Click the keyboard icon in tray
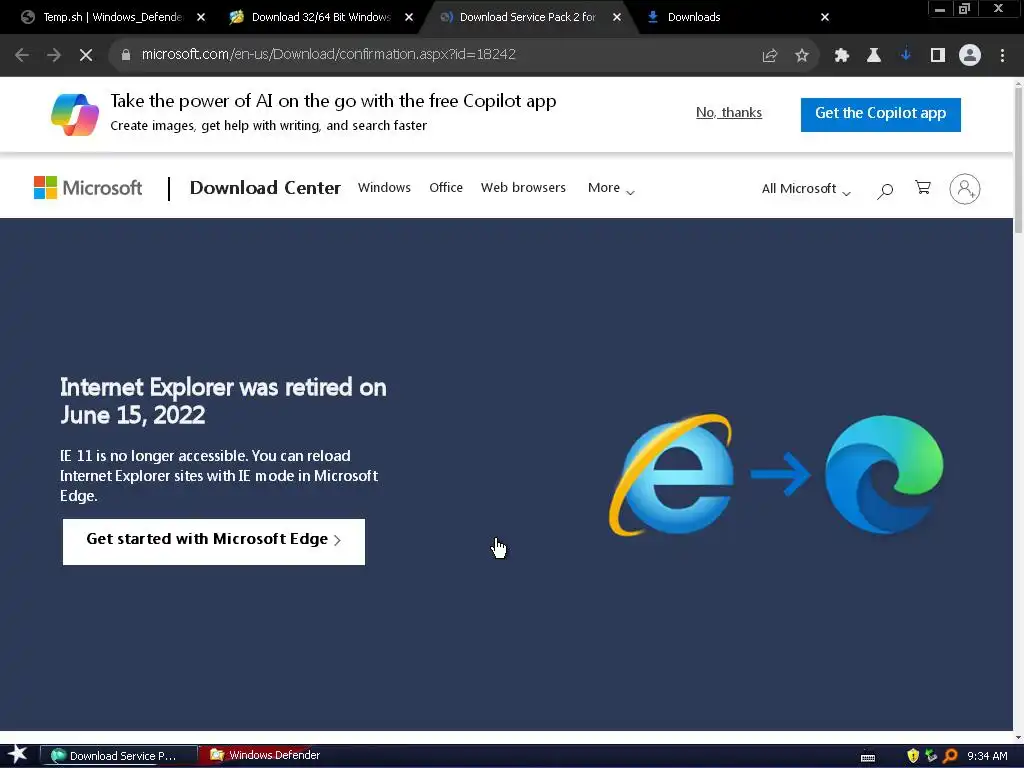Image resolution: width=1024 pixels, height=768 pixels. click(x=868, y=758)
